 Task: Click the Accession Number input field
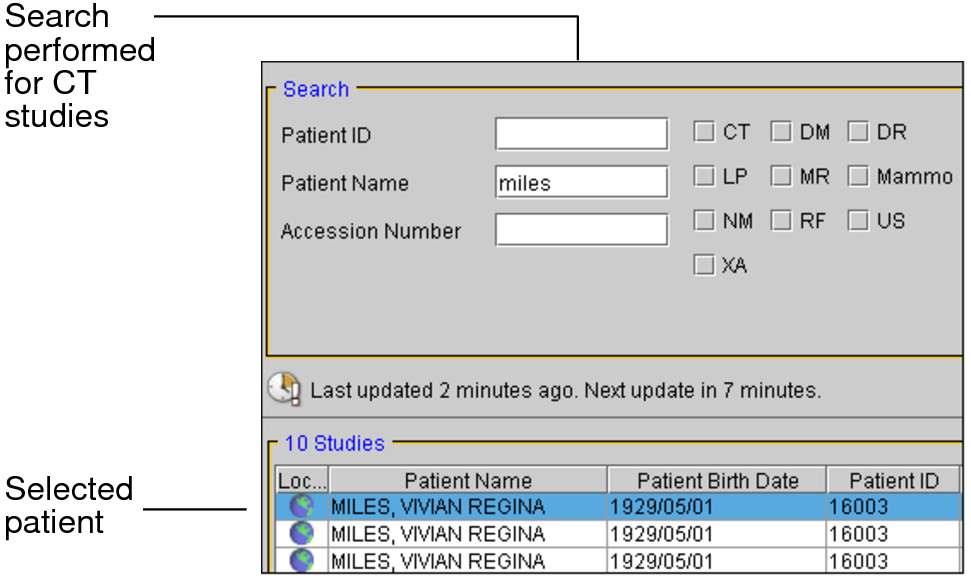pyautogui.click(x=581, y=230)
